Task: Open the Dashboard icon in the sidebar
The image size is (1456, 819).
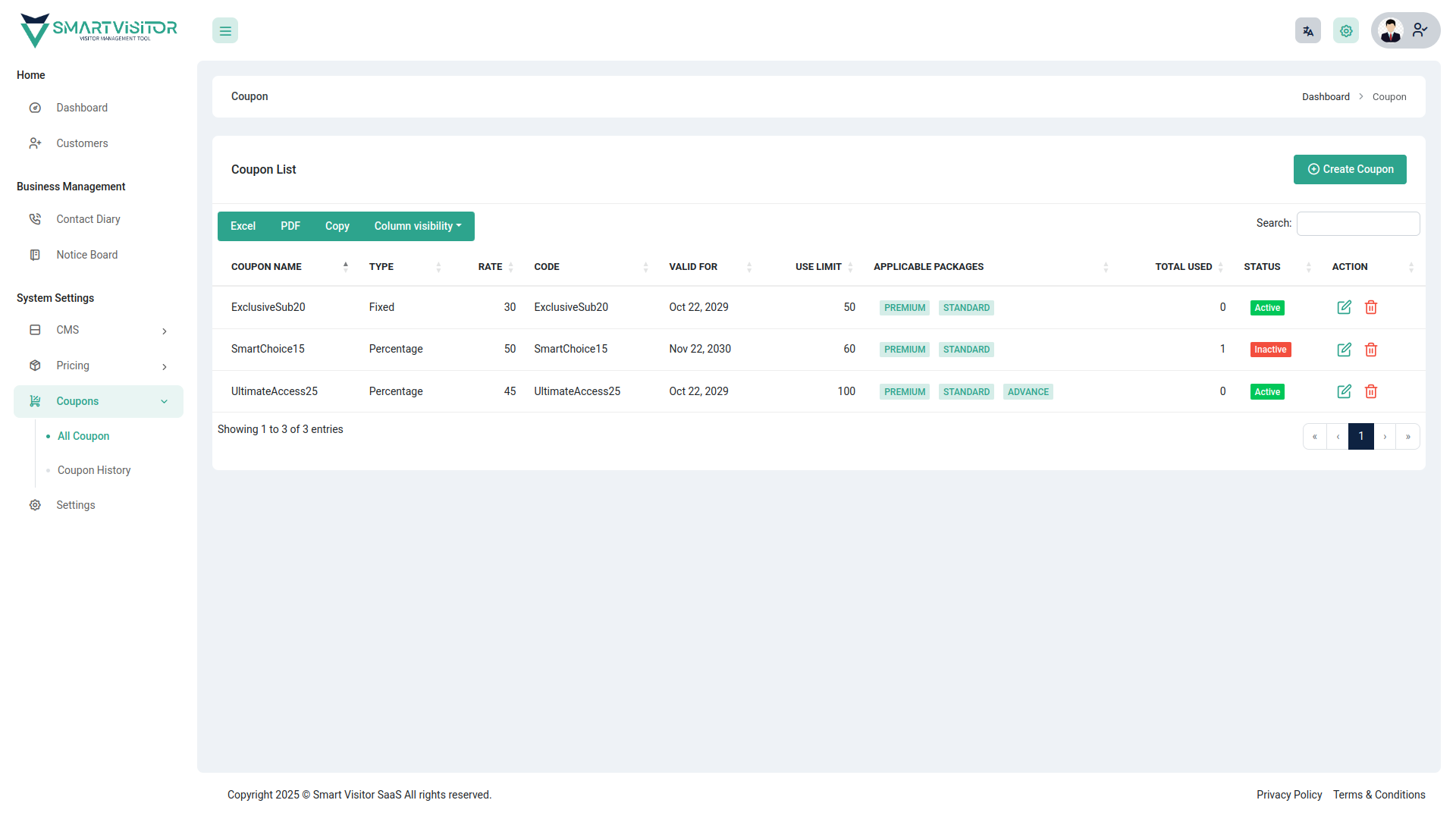Action: [35, 108]
